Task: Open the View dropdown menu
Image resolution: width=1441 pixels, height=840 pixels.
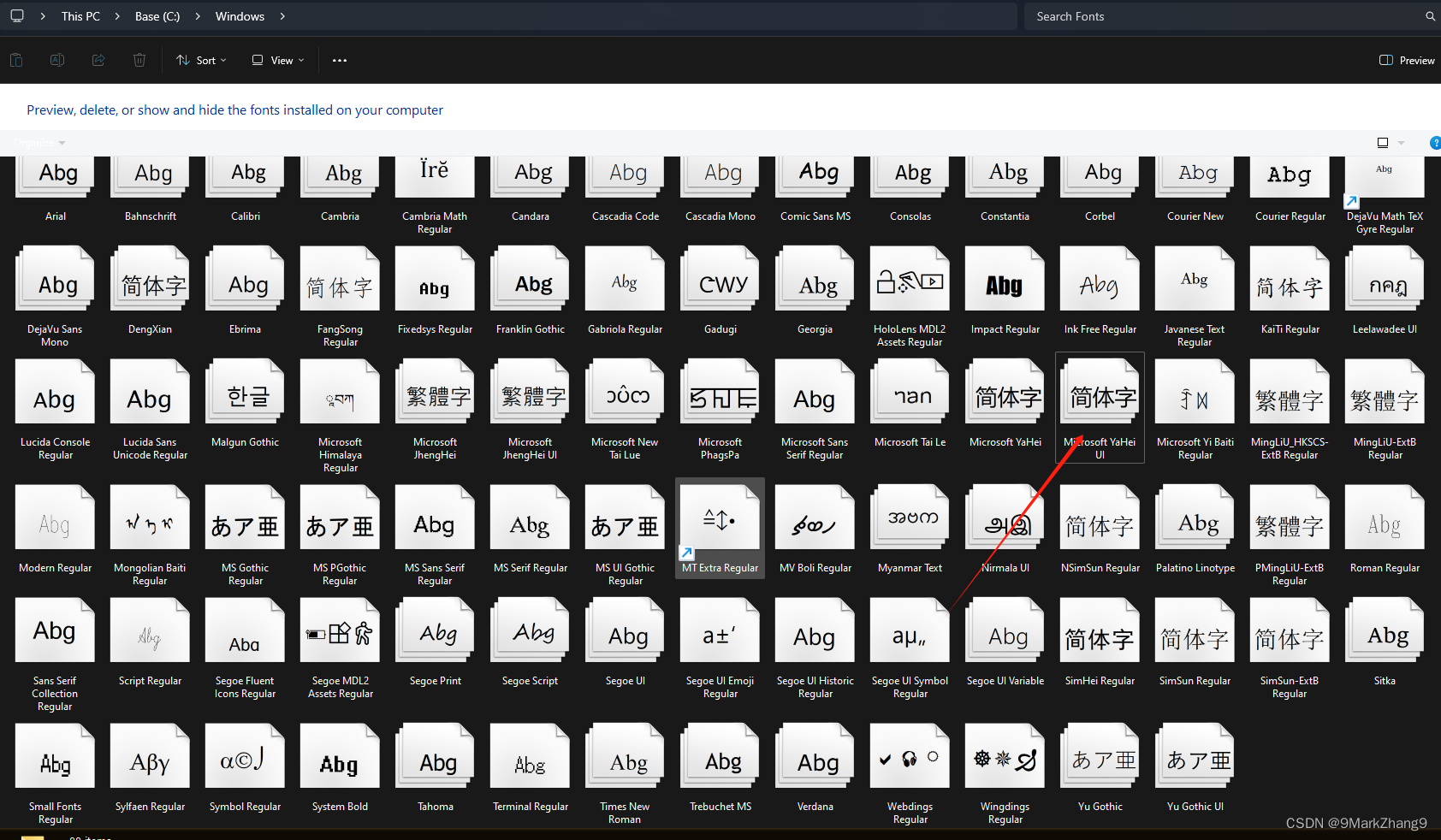Action: [x=278, y=61]
